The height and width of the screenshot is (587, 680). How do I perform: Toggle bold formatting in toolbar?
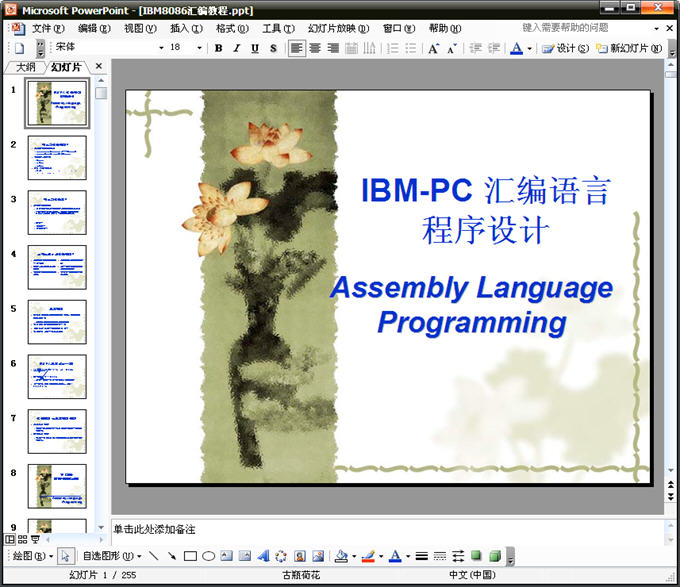click(218, 48)
